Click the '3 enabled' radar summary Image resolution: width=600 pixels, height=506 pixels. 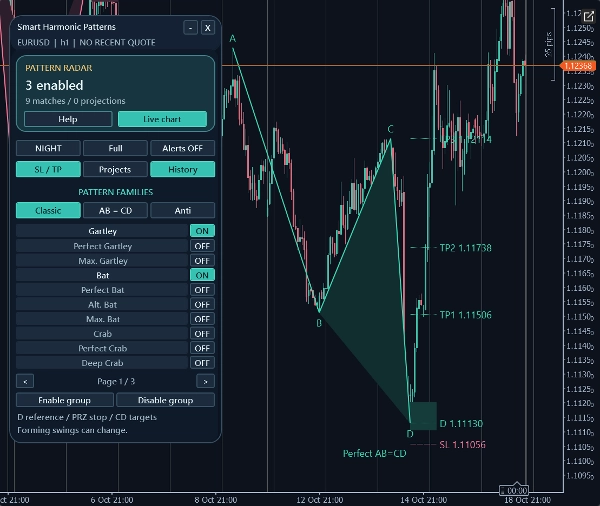[x=54, y=85]
